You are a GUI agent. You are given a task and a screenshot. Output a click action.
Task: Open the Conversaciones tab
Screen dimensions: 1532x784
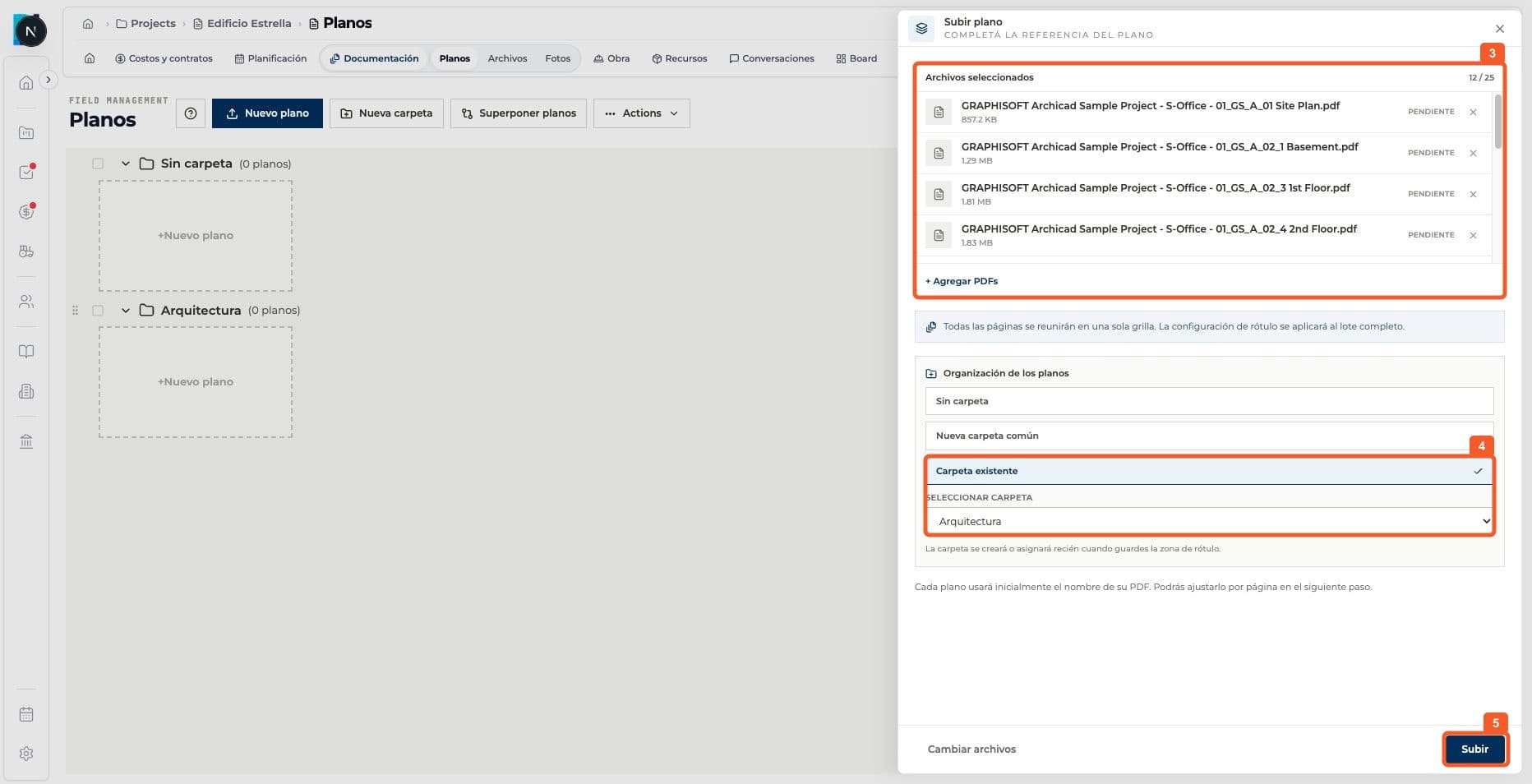coord(772,58)
